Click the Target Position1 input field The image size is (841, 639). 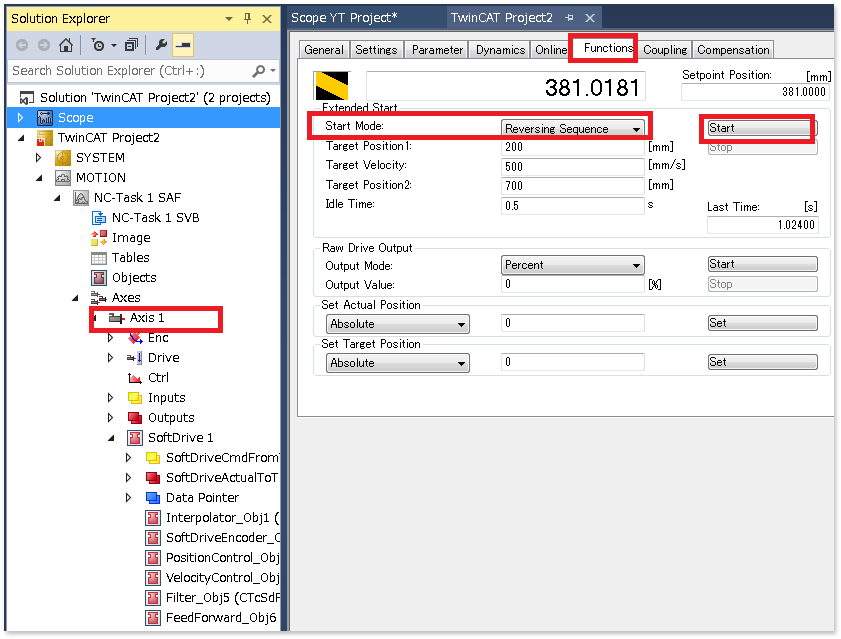click(x=573, y=147)
